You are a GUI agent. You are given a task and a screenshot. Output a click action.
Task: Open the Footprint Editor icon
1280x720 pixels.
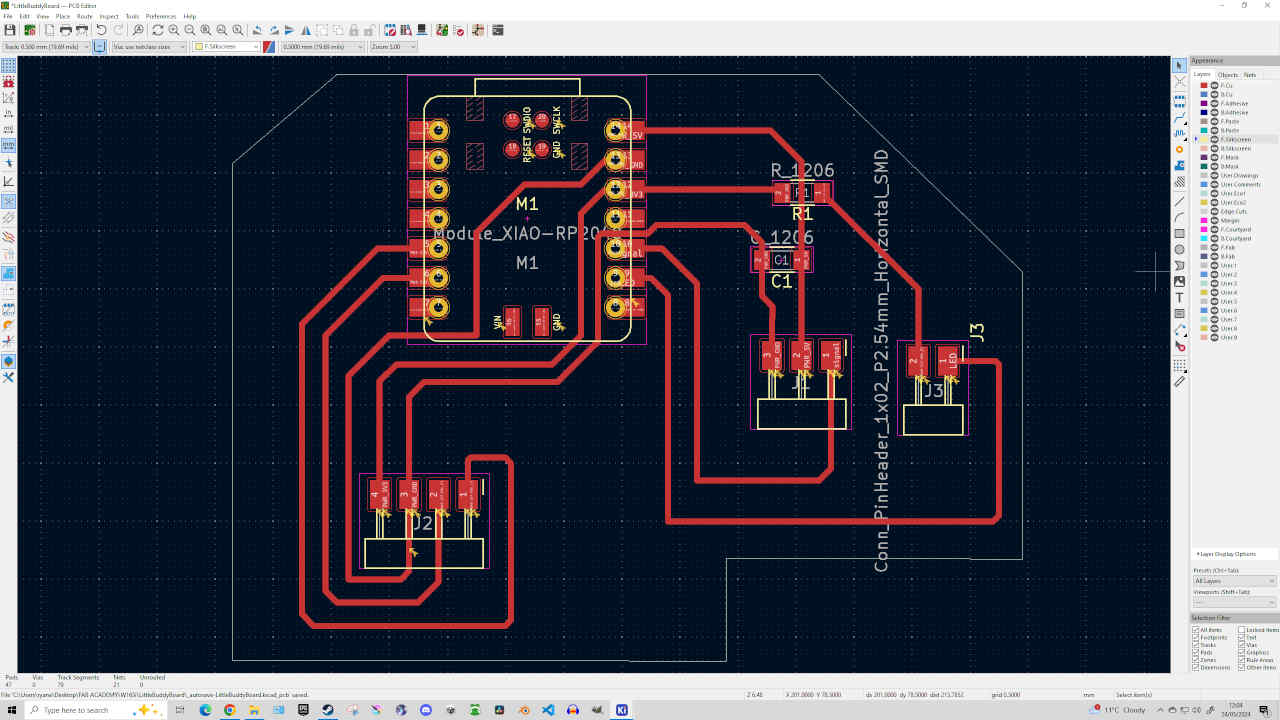390,31
